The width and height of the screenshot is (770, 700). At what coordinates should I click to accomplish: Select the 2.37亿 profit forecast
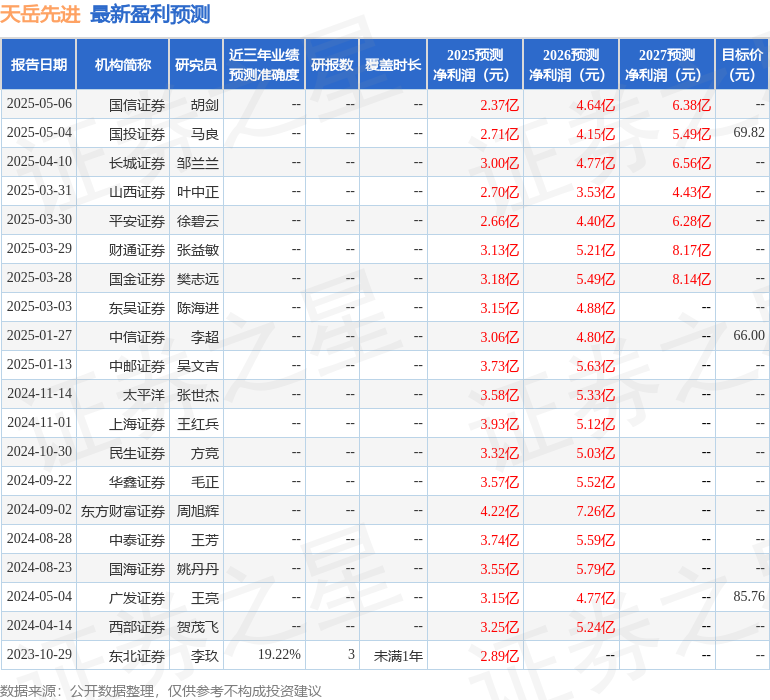point(499,105)
